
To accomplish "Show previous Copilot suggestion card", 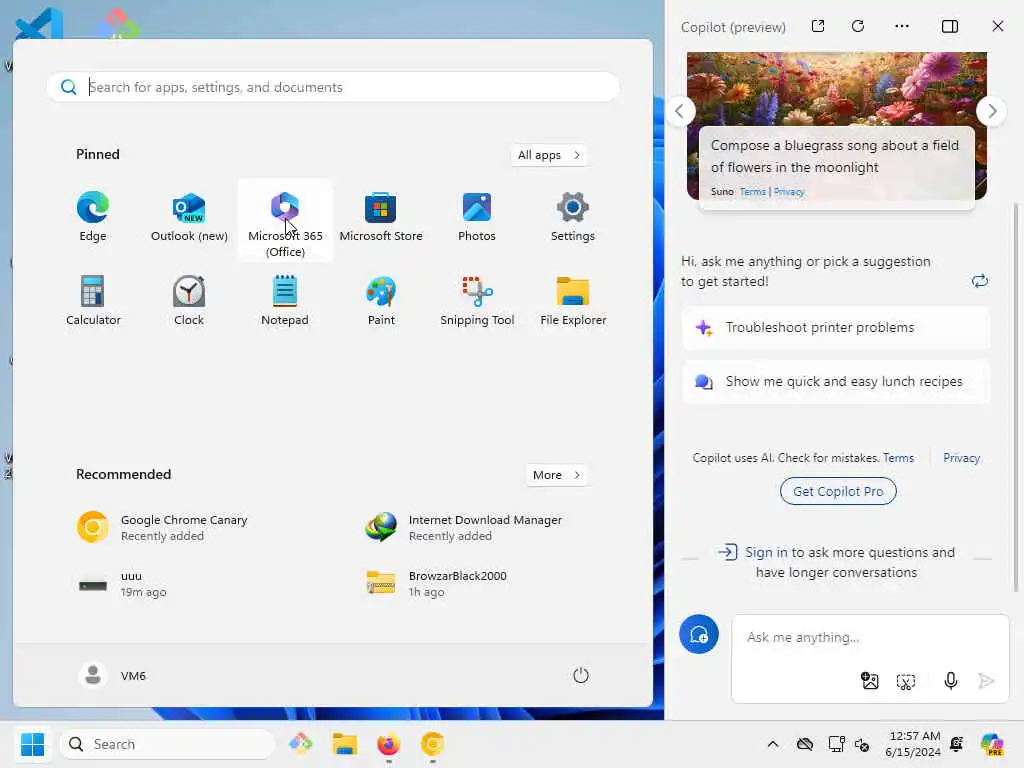I will 679,111.
